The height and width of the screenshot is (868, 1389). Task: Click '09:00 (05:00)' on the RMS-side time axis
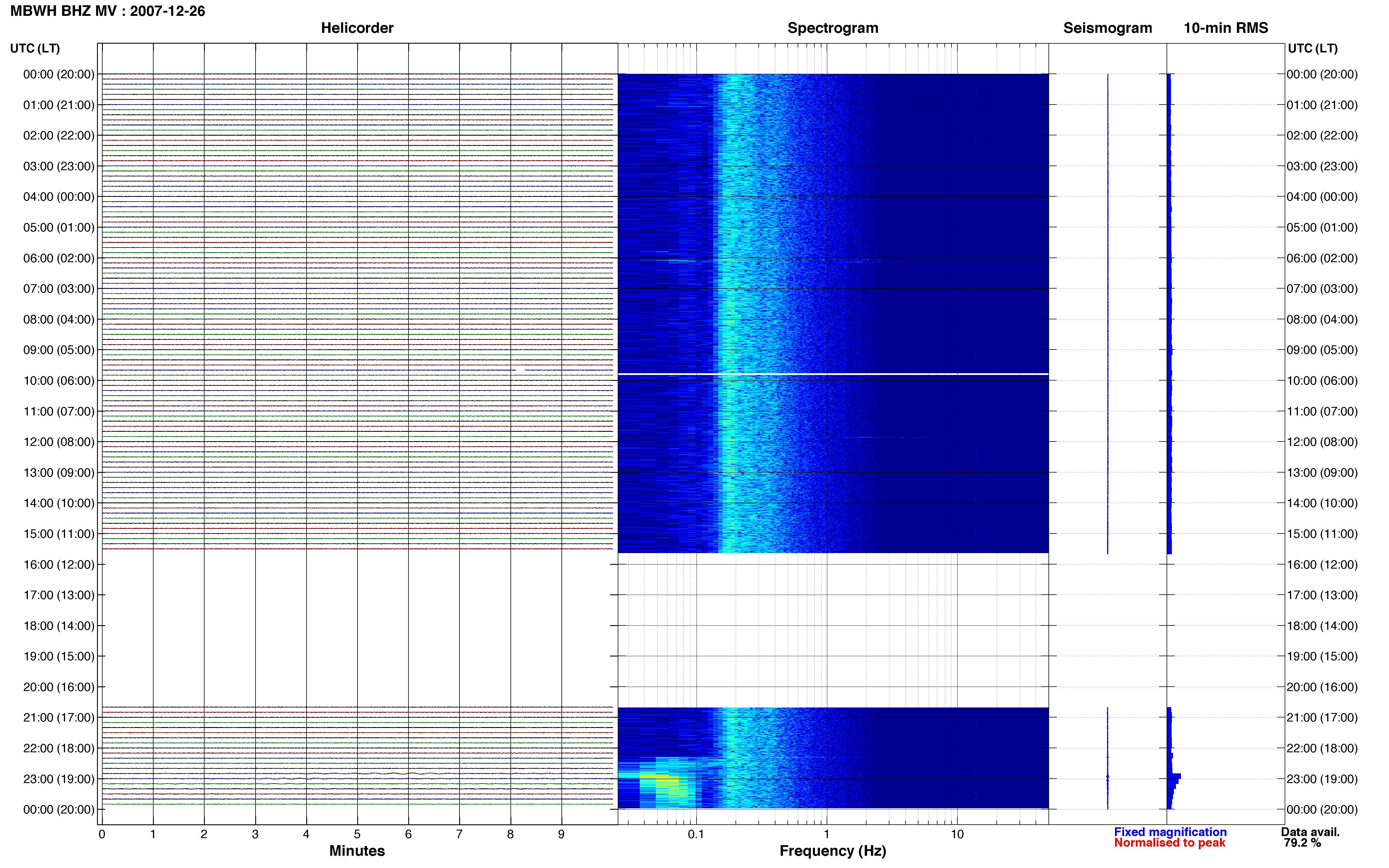(x=1322, y=350)
